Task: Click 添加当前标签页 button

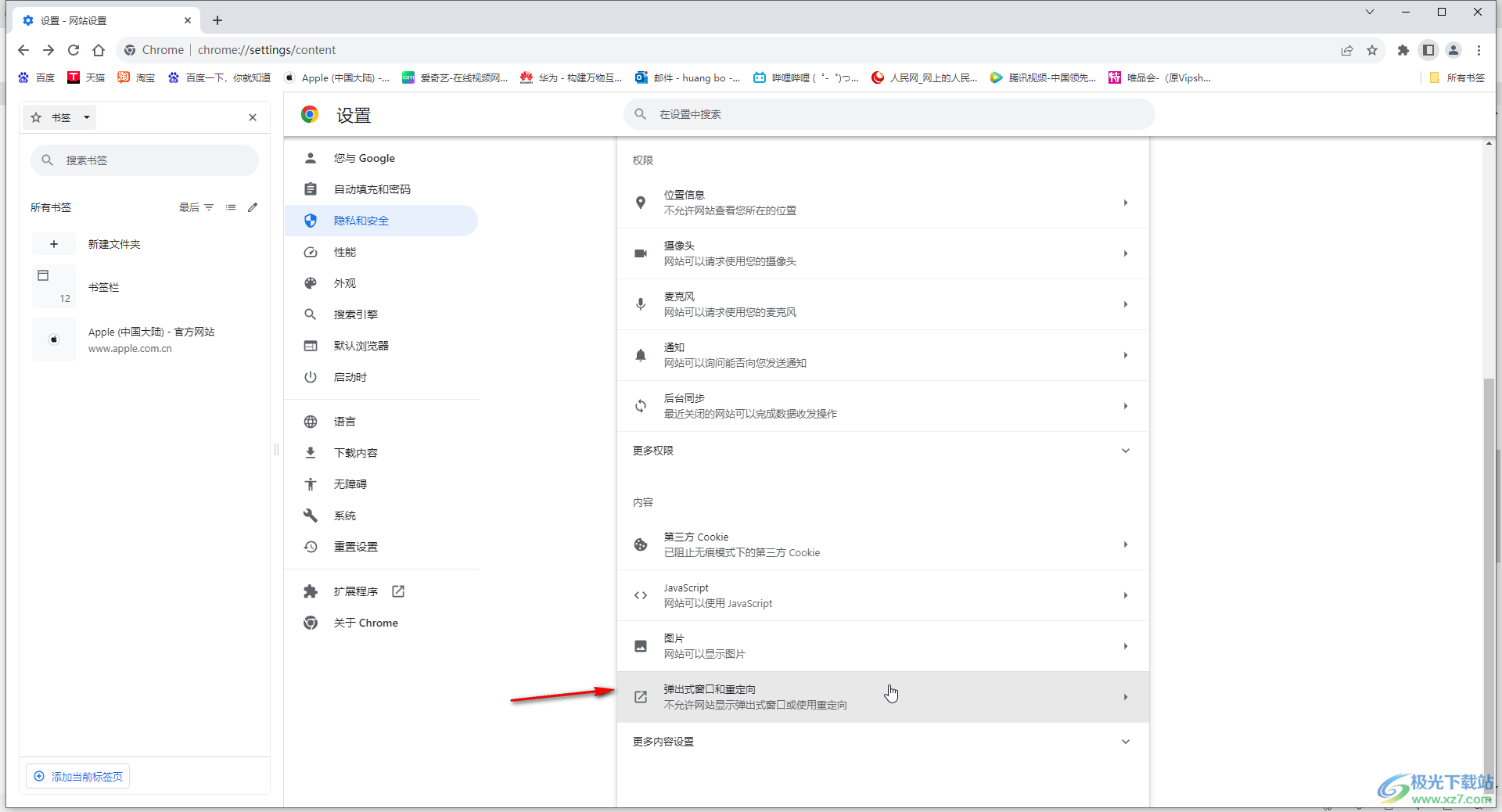Action: pos(78,777)
